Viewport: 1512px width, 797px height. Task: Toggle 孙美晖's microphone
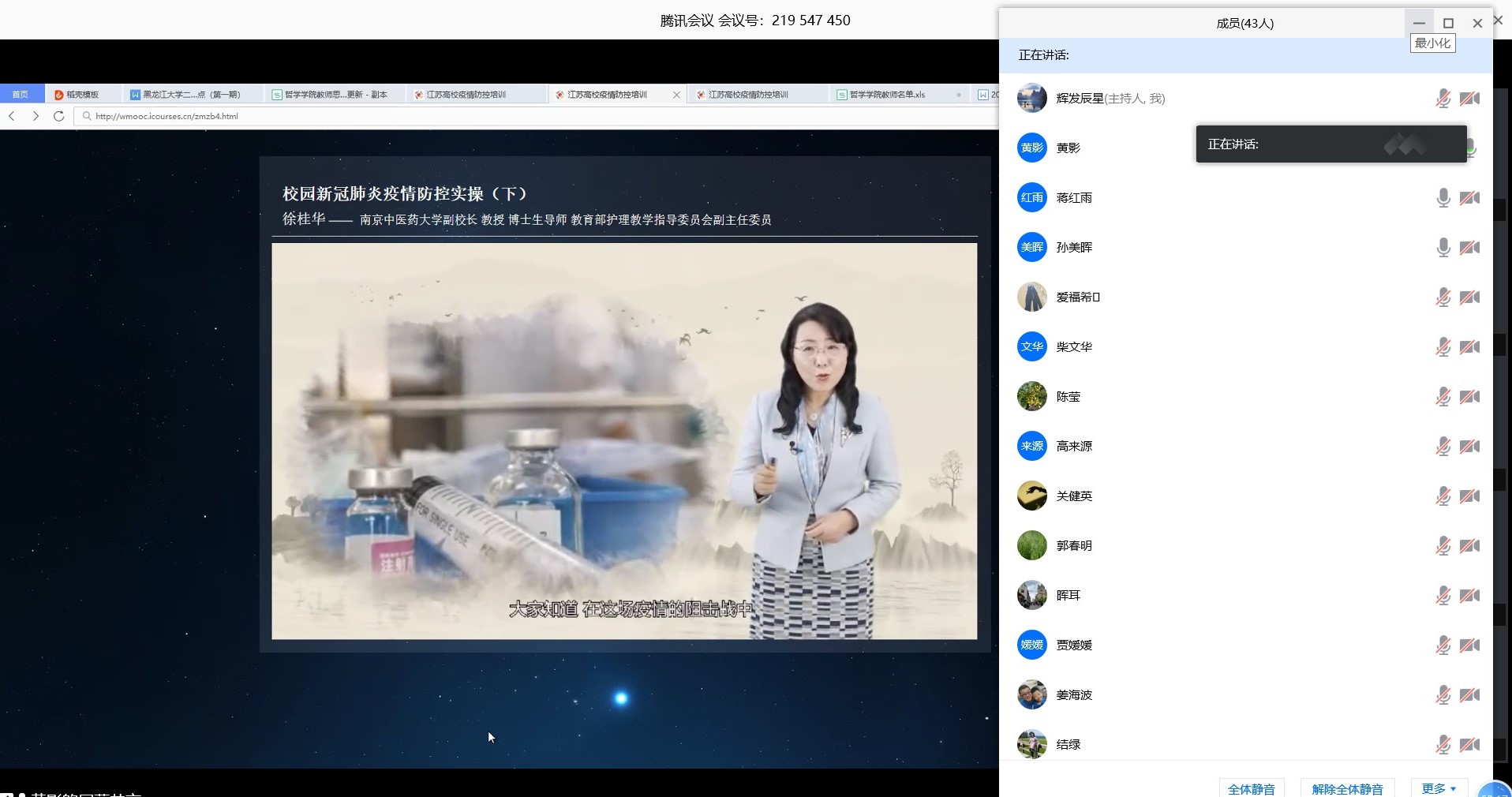pos(1443,248)
